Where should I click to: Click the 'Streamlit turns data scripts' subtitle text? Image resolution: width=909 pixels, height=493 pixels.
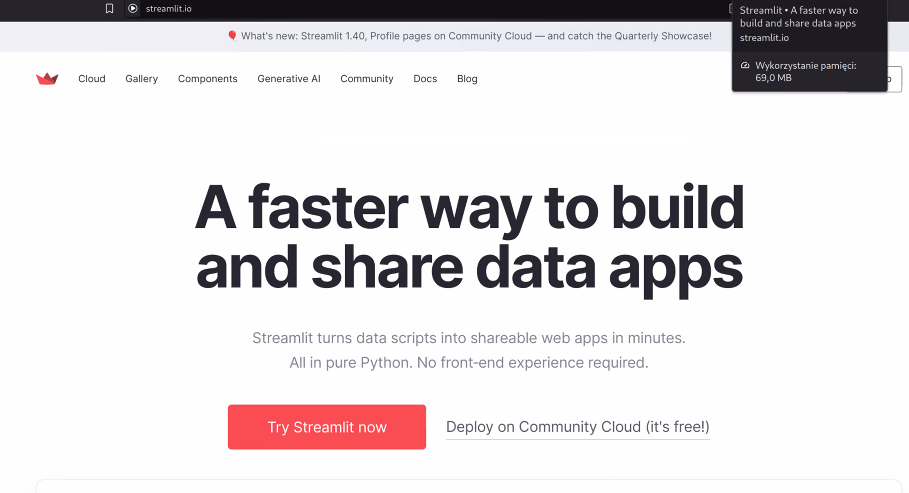click(x=469, y=338)
